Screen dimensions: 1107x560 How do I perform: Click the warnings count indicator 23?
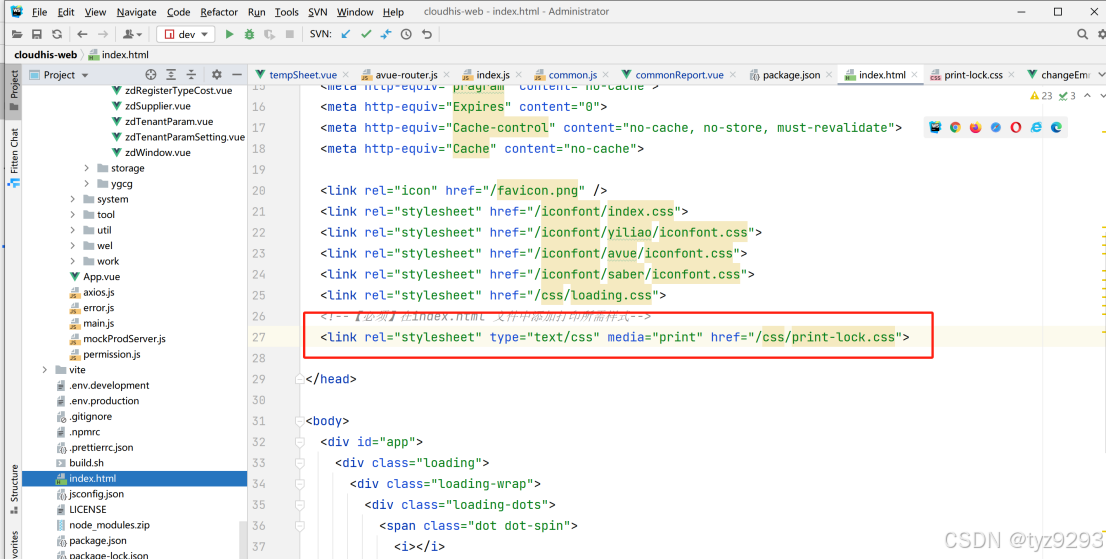pyautogui.click(x=1041, y=96)
